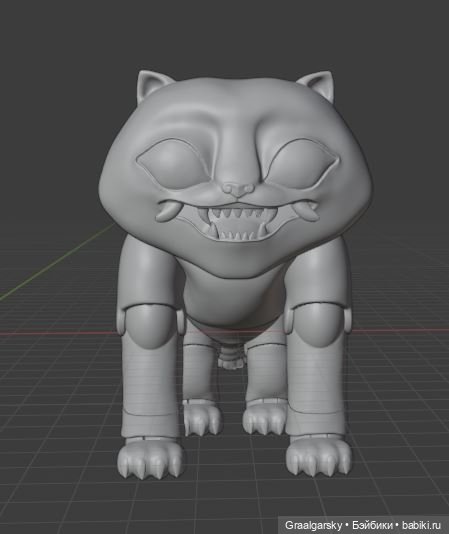Click the cat's left eye mesh

[170, 161]
